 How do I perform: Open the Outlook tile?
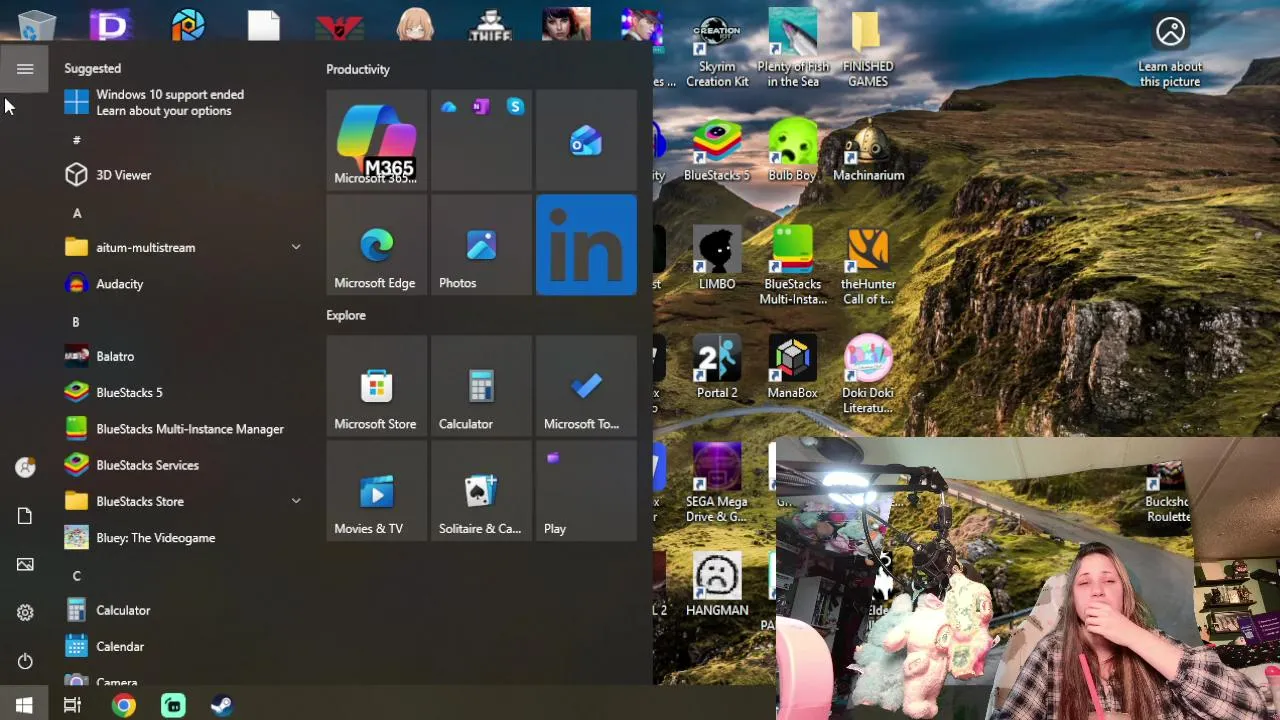(586, 140)
